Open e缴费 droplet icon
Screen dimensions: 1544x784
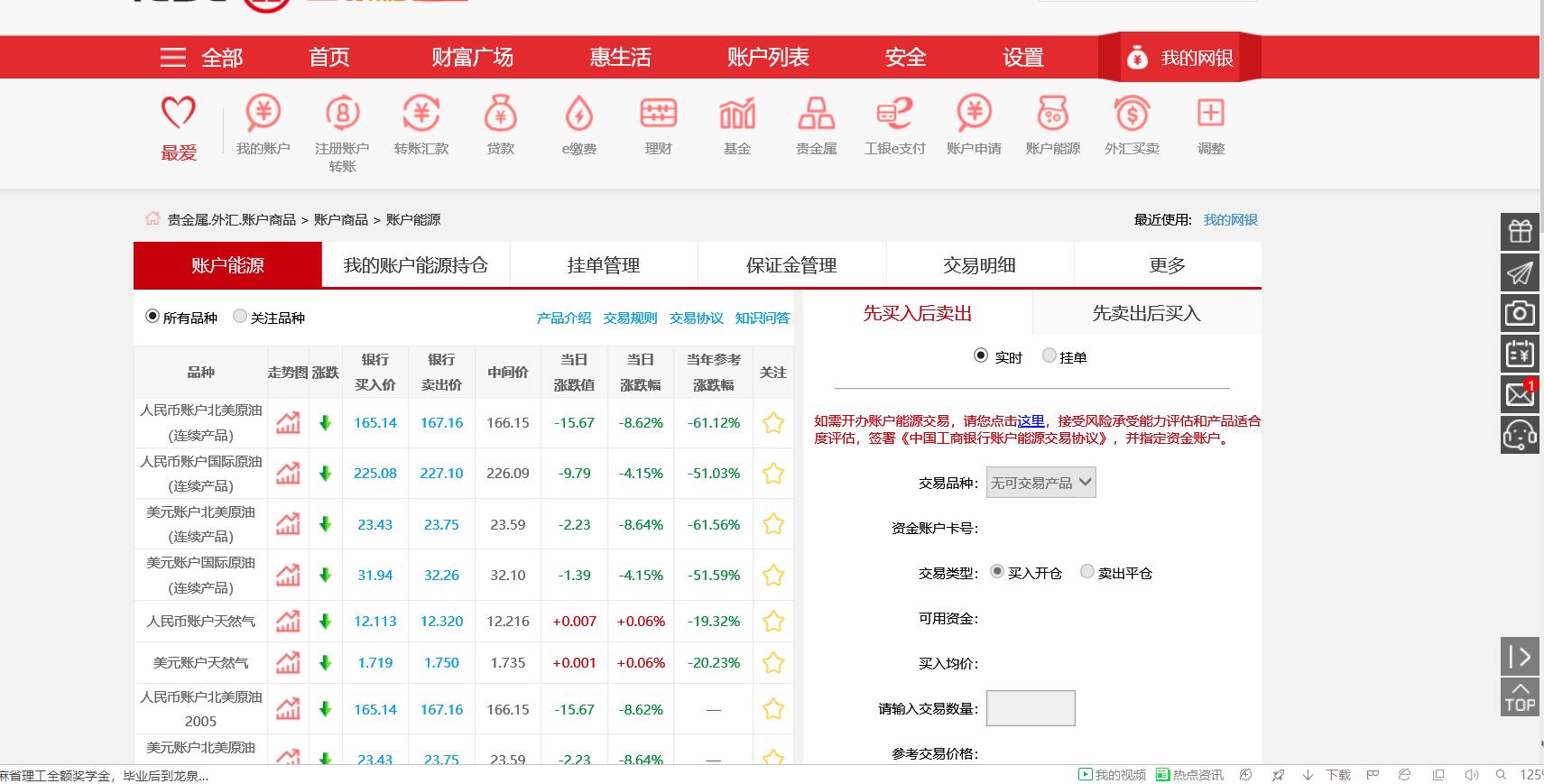pos(579,114)
